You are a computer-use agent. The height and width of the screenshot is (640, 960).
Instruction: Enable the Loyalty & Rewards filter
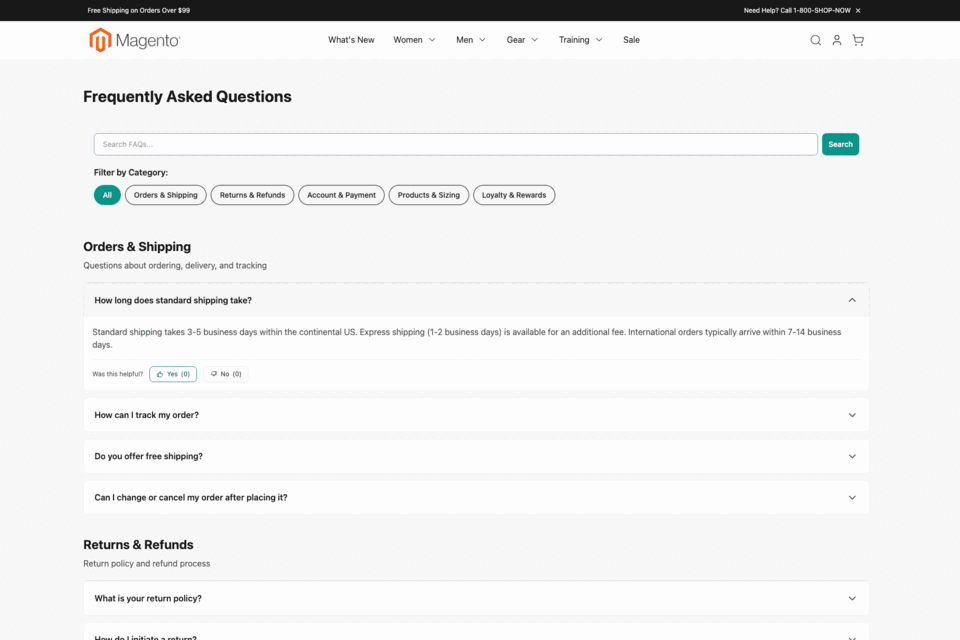pos(514,195)
